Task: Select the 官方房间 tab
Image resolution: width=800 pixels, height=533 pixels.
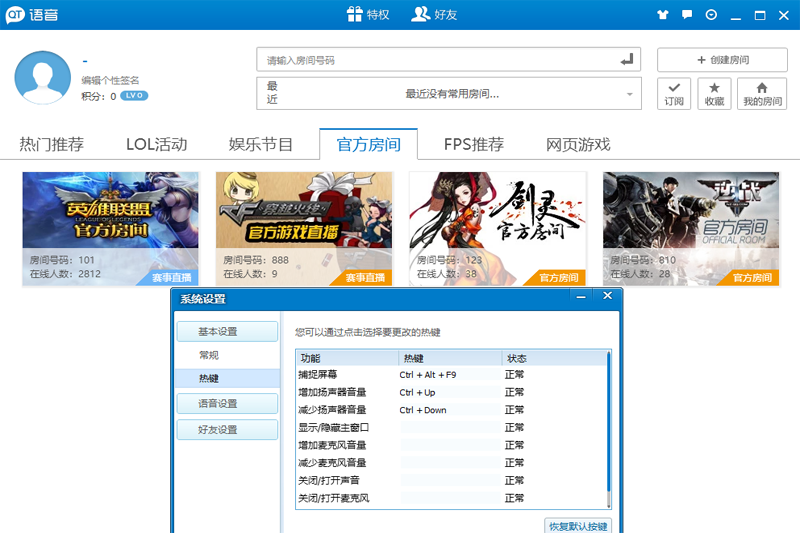Action: [x=368, y=144]
